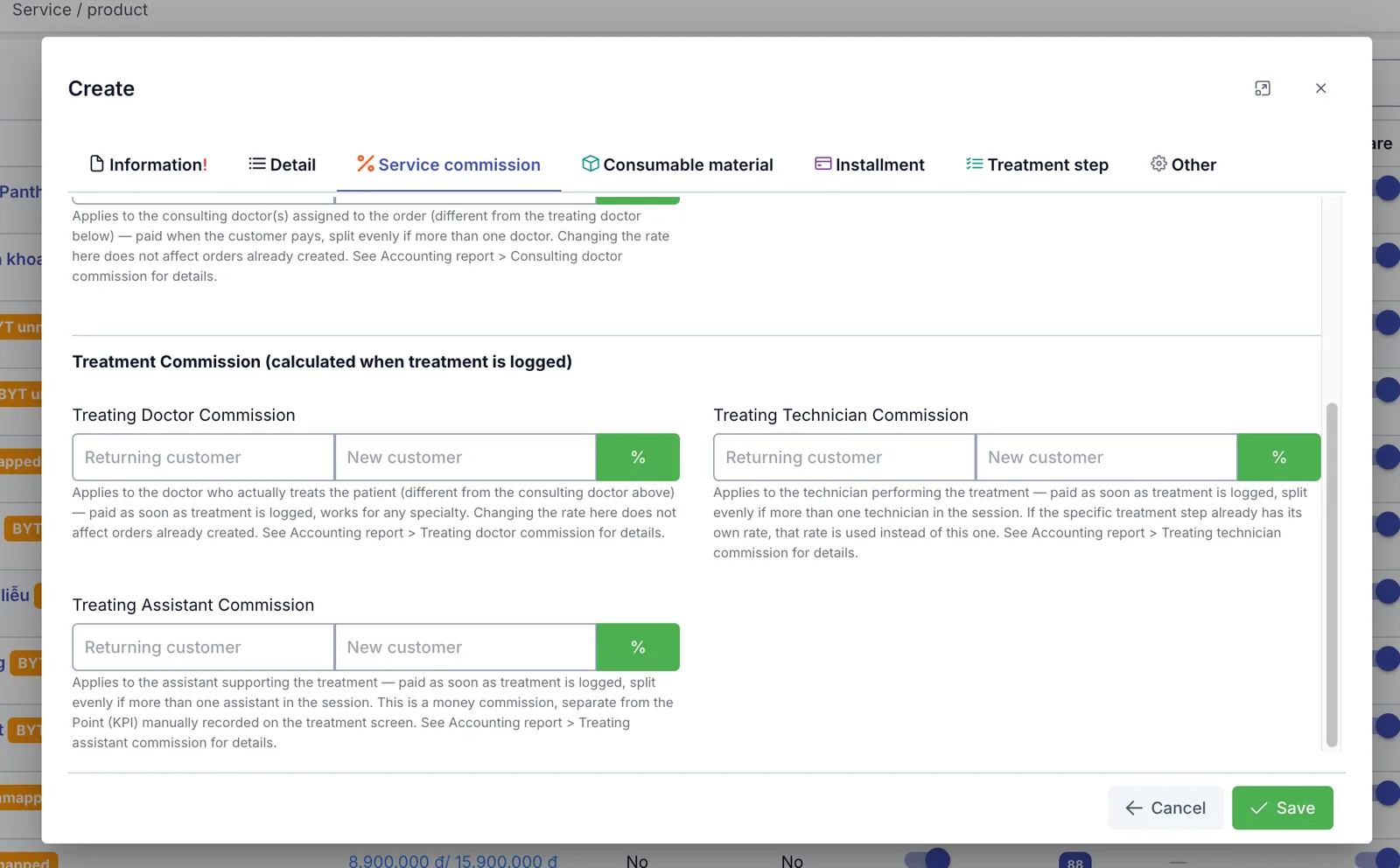Click the dialog vertical scrollbar

[x=1332, y=575]
